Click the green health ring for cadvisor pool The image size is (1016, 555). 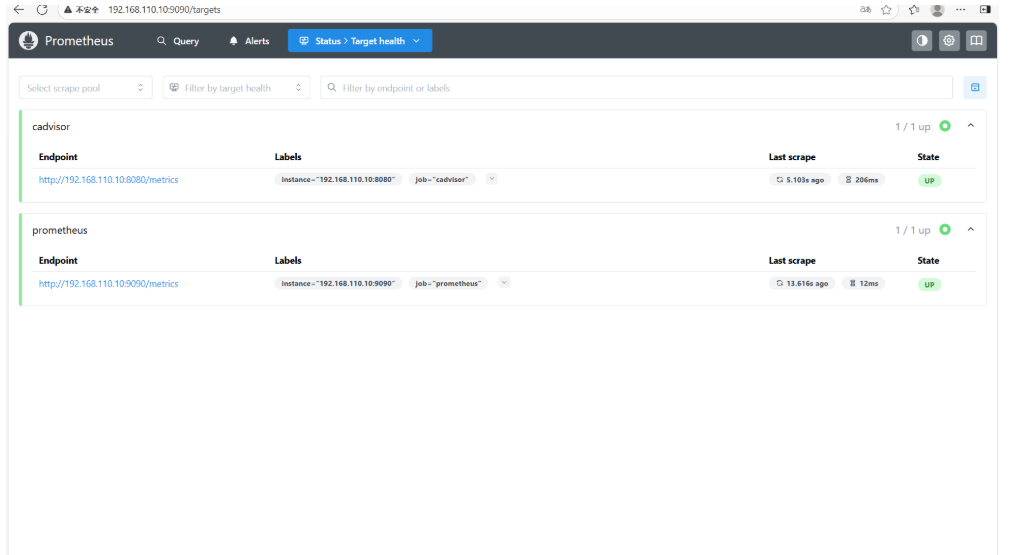click(x=945, y=126)
